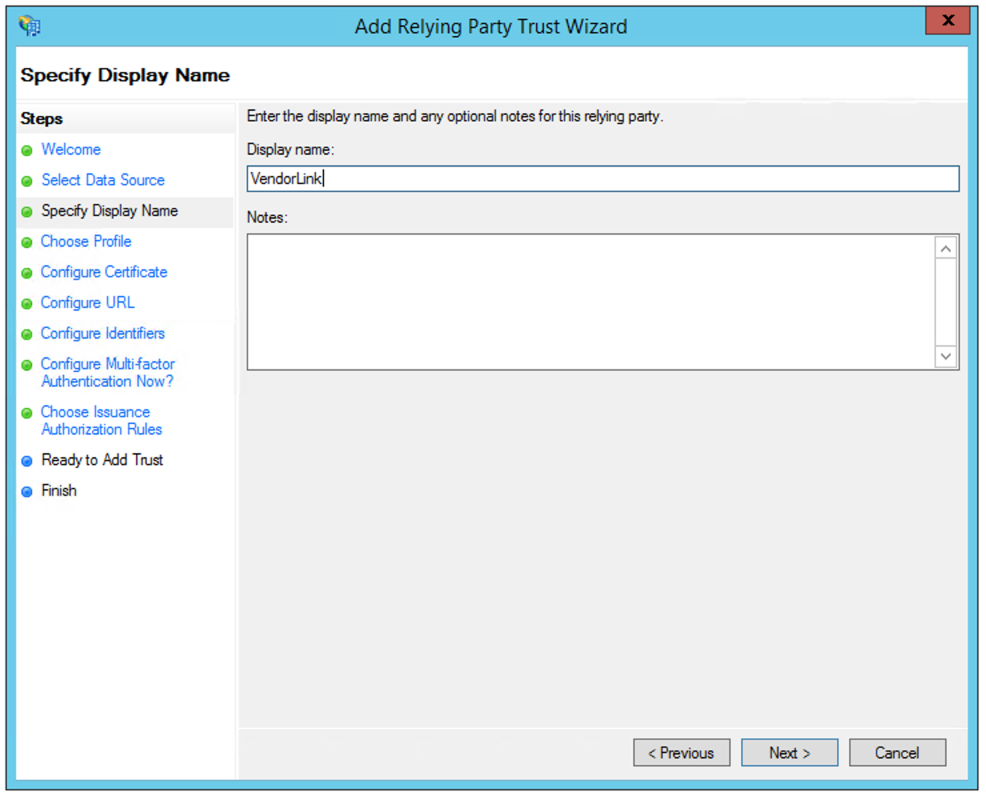
Task: Open Configure Multi-factor Authentication Now step
Action: pos(108,373)
